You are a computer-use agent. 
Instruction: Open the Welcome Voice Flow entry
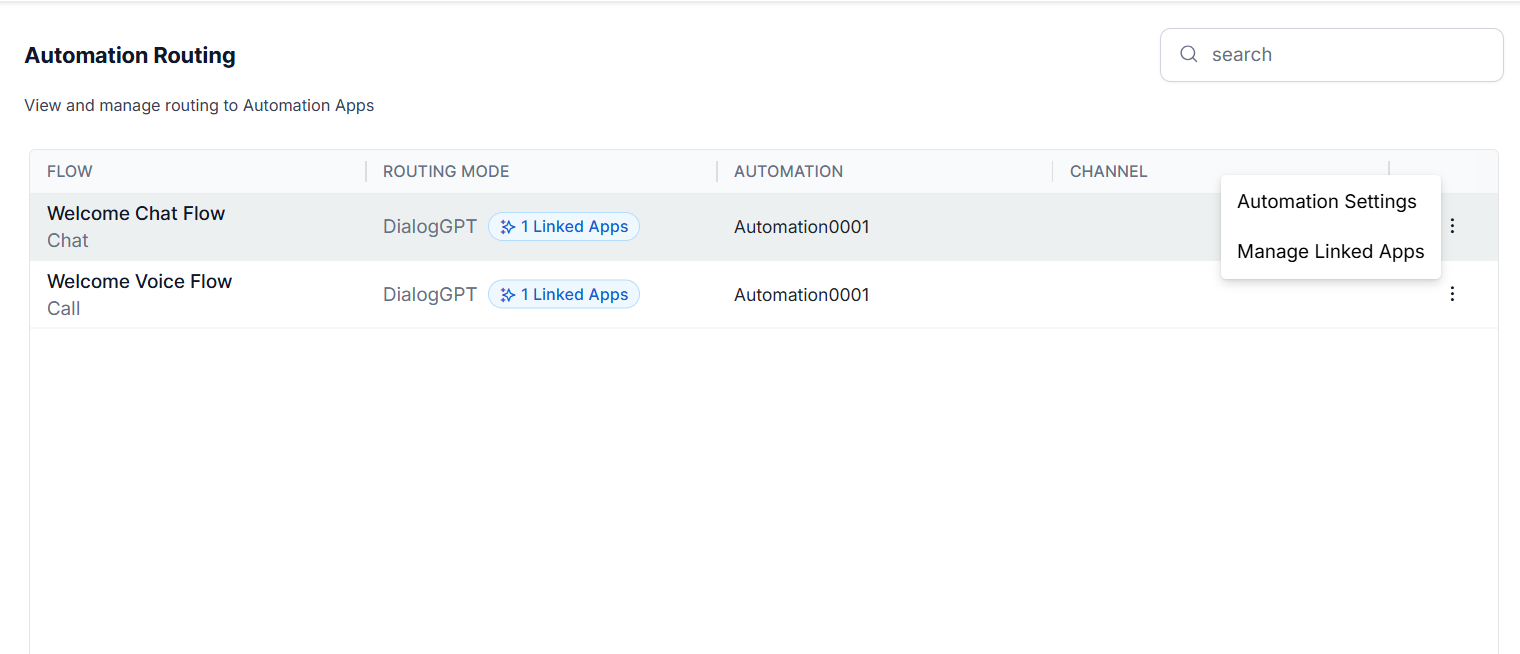[139, 282]
